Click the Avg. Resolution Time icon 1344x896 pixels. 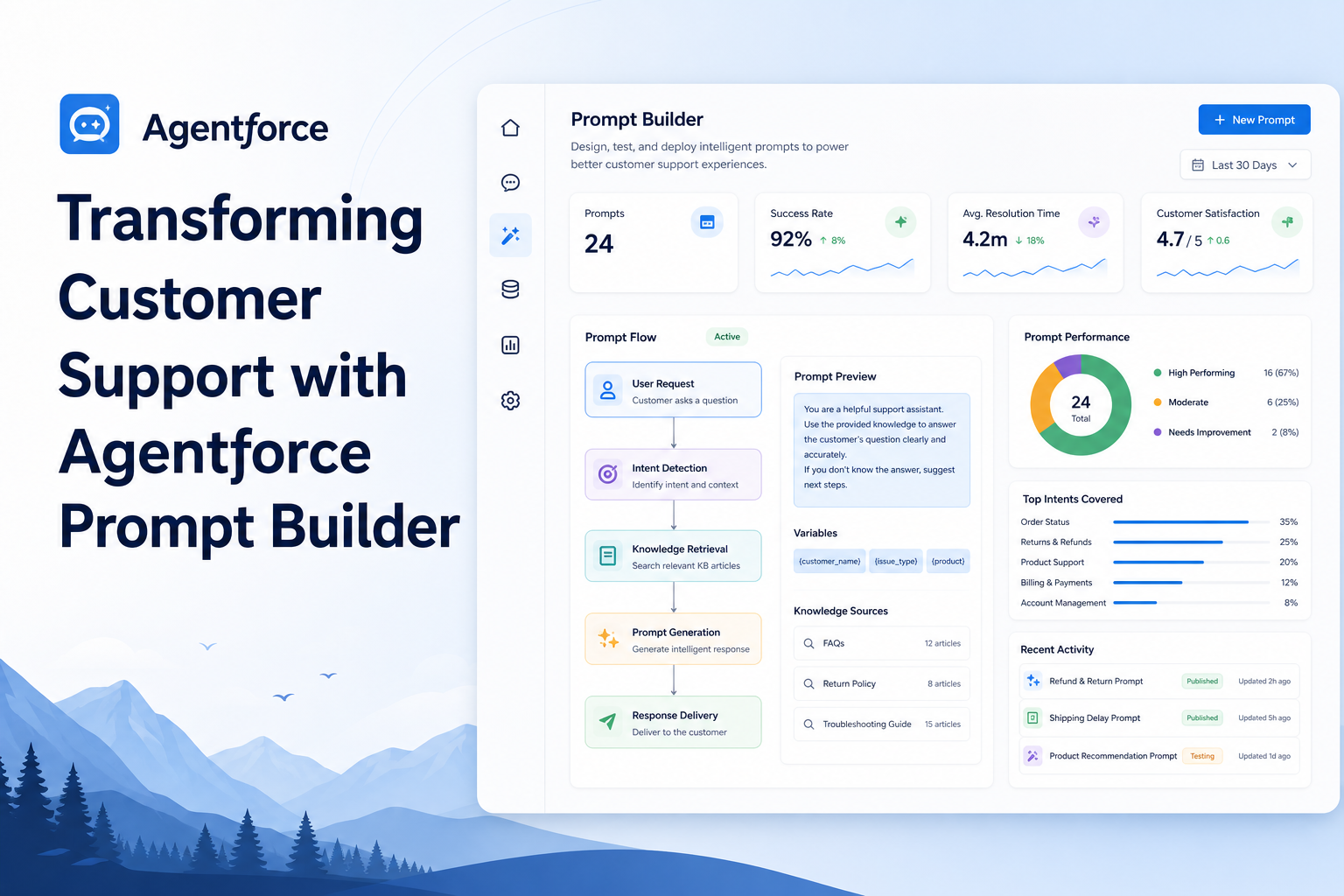(1094, 222)
